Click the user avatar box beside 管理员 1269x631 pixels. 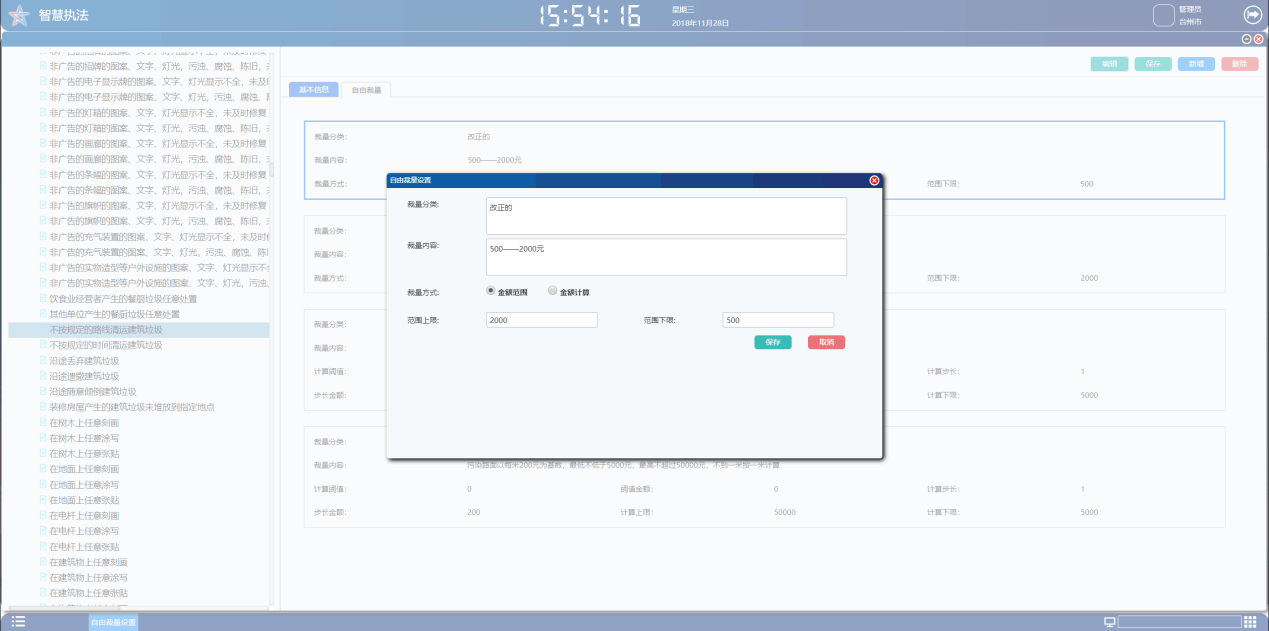pyautogui.click(x=1163, y=15)
